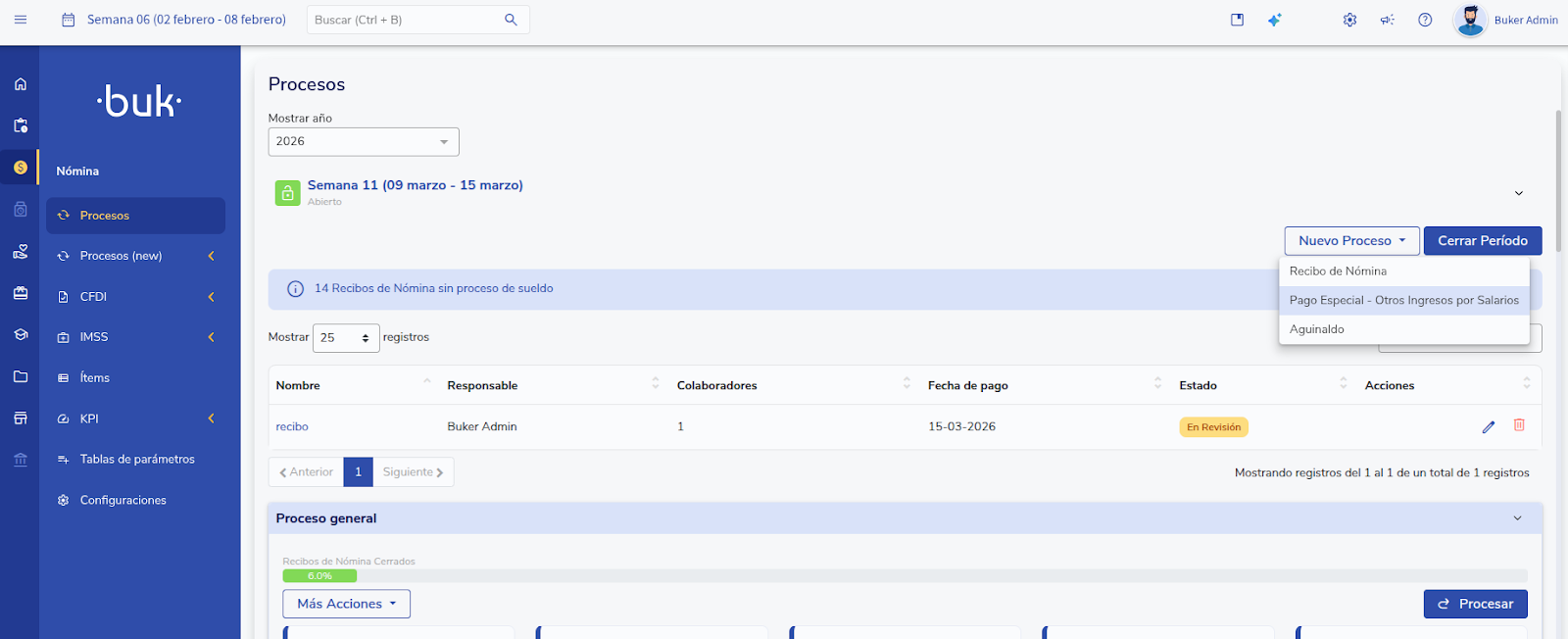The image size is (1568, 639).
Task: Click the Cerrar Período button
Action: coord(1482,241)
